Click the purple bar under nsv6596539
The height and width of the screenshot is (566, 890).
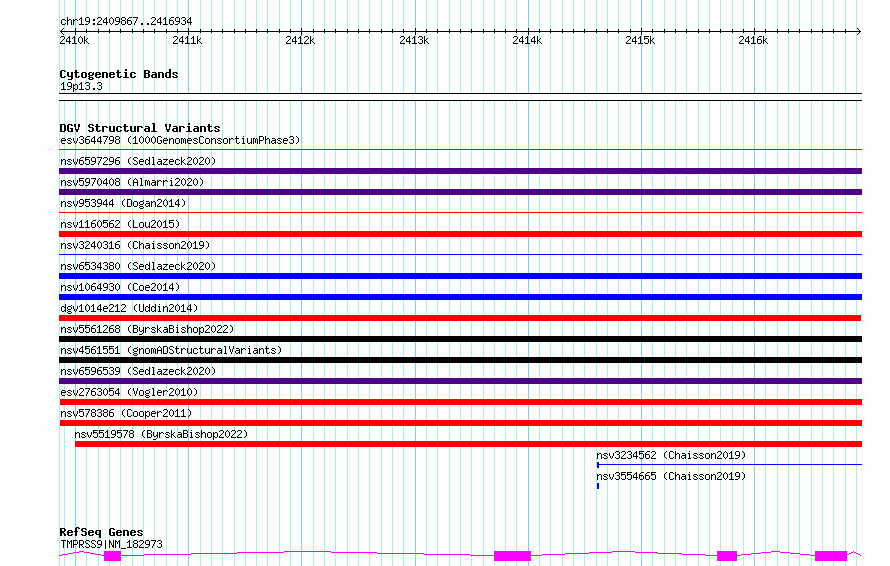tap(460, 381)
